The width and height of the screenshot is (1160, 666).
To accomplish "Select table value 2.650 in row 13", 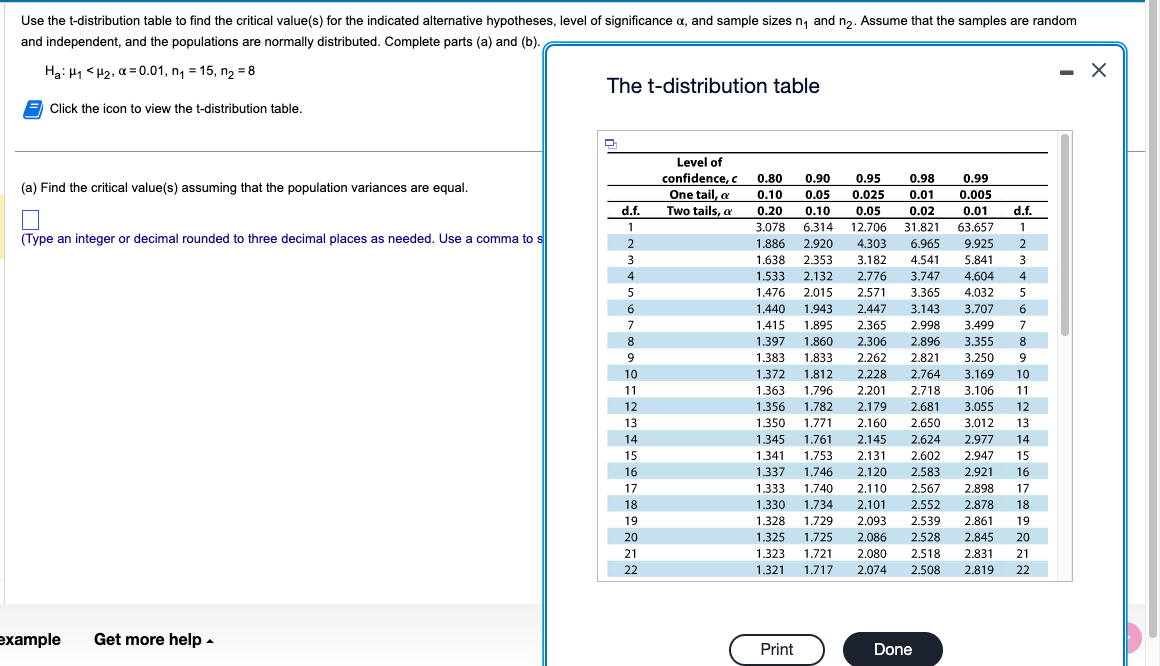I will 925,423.
